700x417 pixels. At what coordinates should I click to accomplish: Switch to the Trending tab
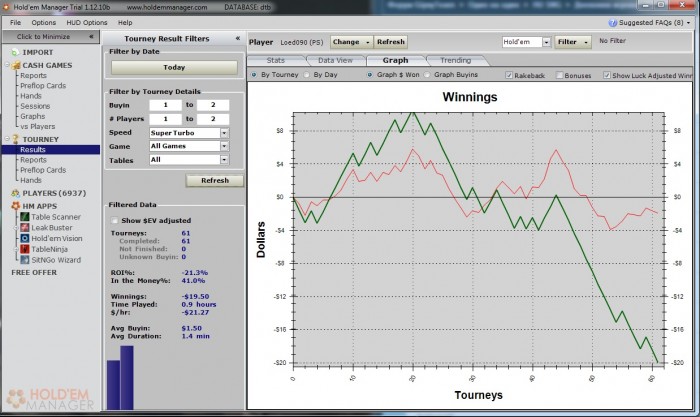click(x=455, y=60)
